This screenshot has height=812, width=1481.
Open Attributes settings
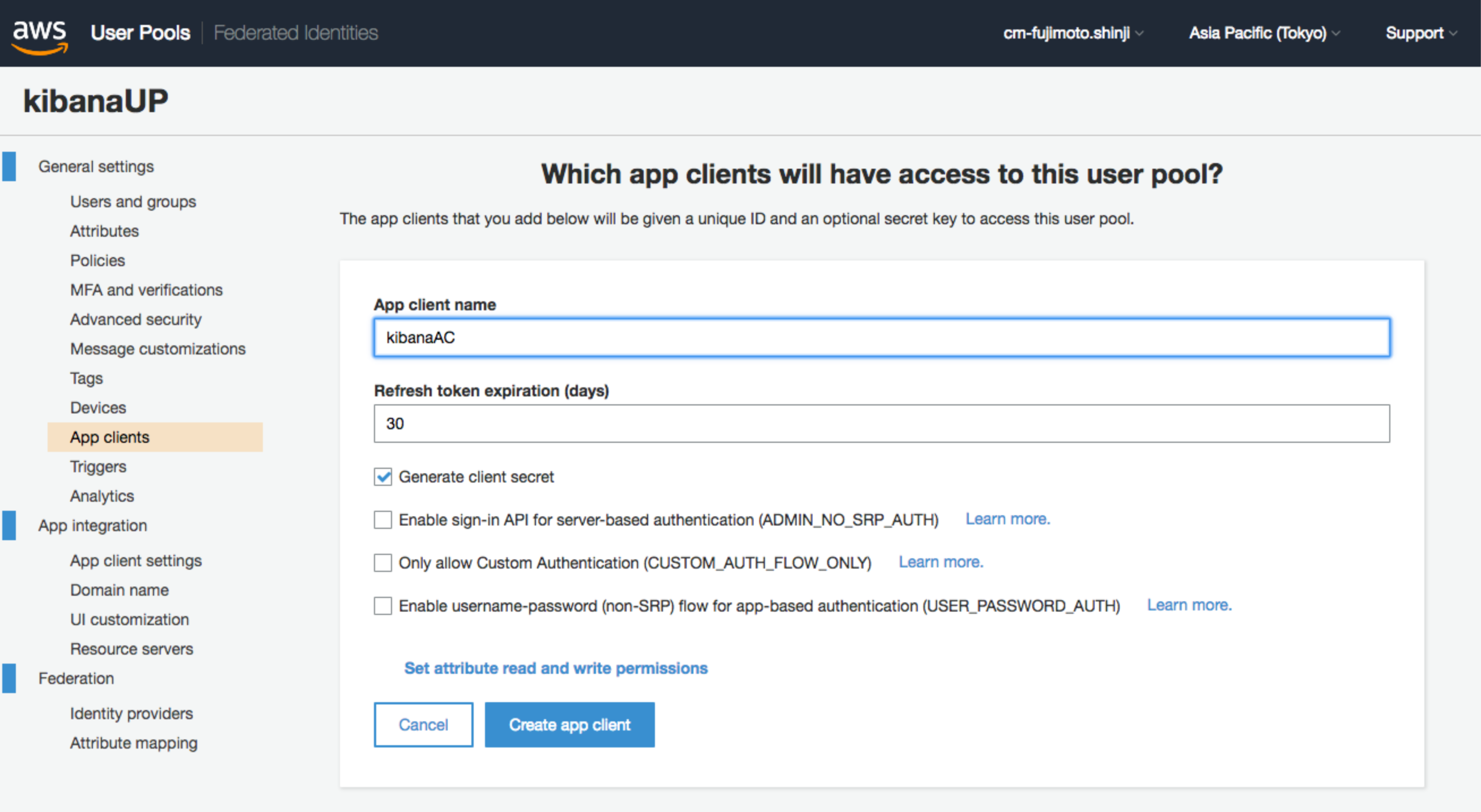tap(105, 231)
